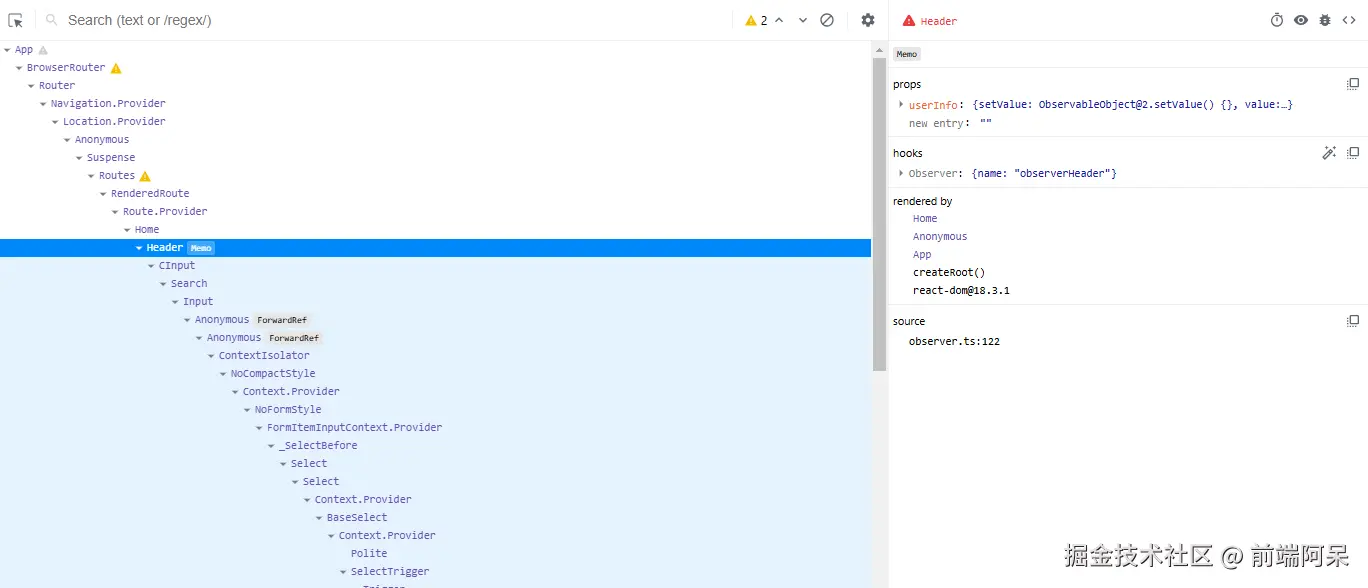
Task: Click react-dom@18.3.1 text
Action: click(961, 290)
